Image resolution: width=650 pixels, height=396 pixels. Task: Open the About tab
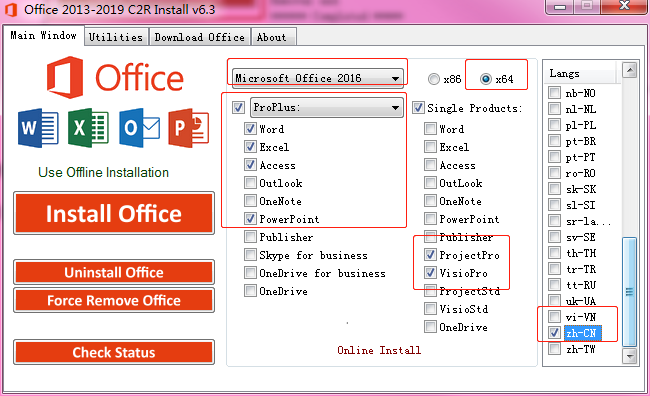(273, 37)
